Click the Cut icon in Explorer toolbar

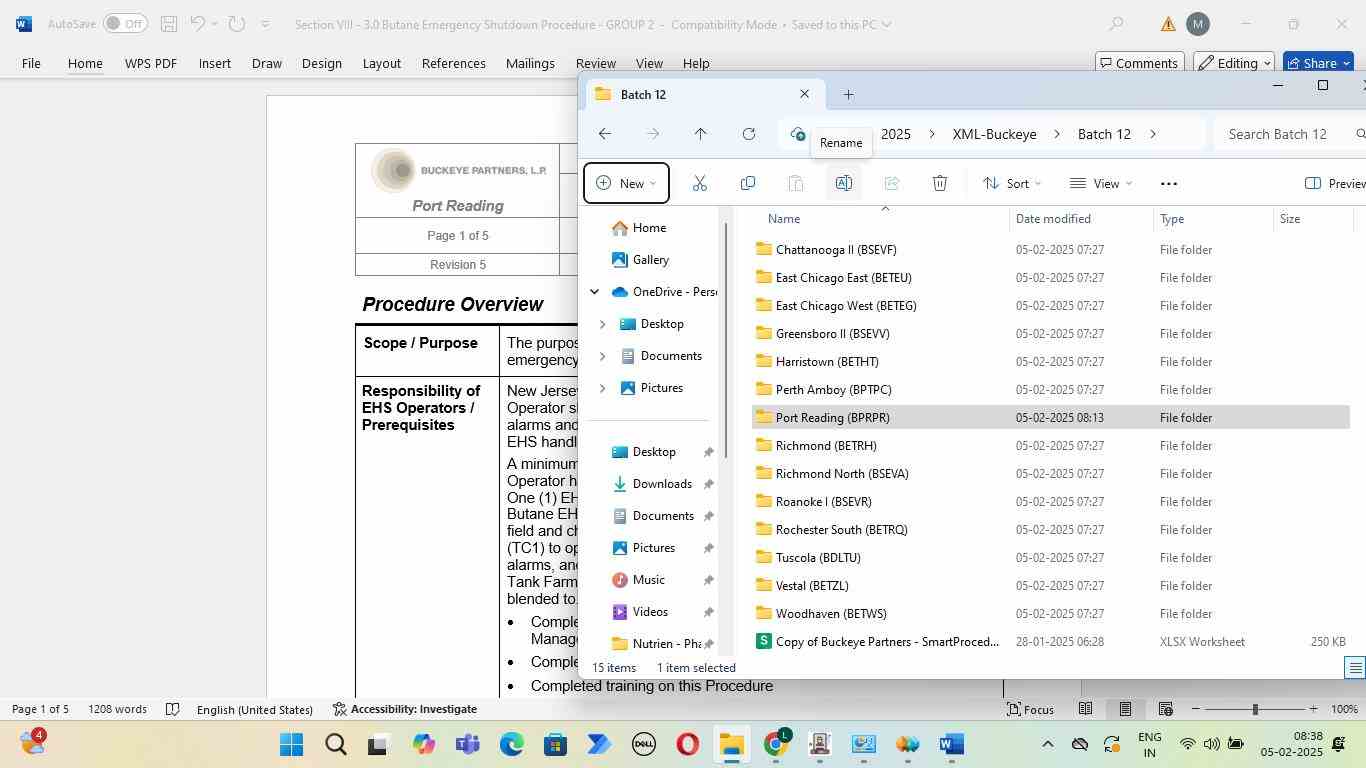click(699, 183)
